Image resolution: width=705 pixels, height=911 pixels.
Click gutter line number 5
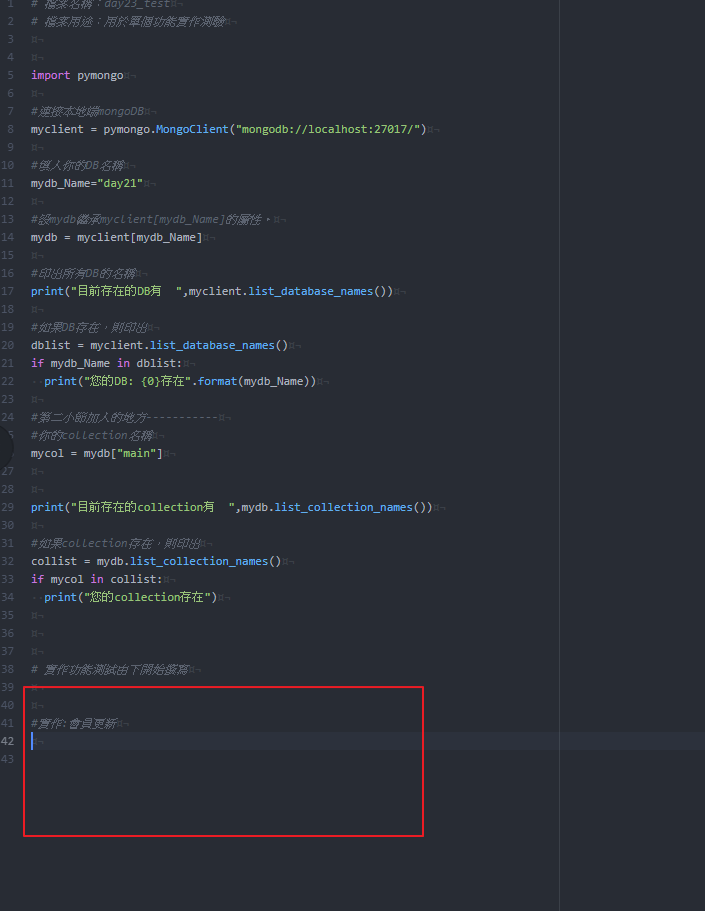click(10, 75)
